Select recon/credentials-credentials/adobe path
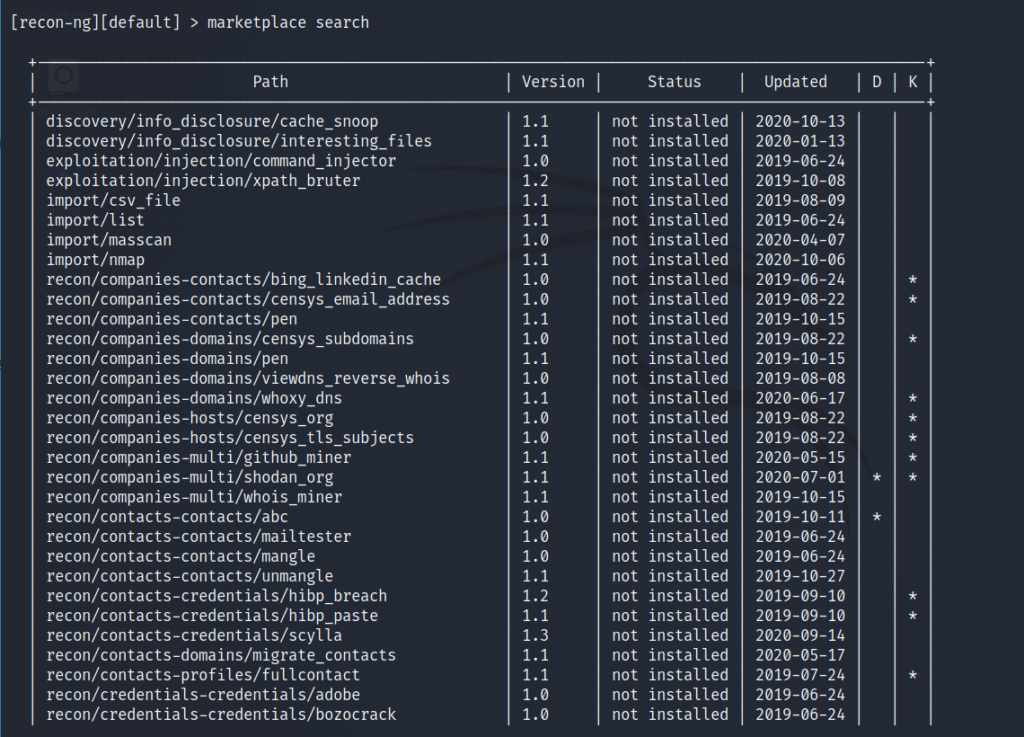This screenshot has width=1024, height=737. coord(202,695)
